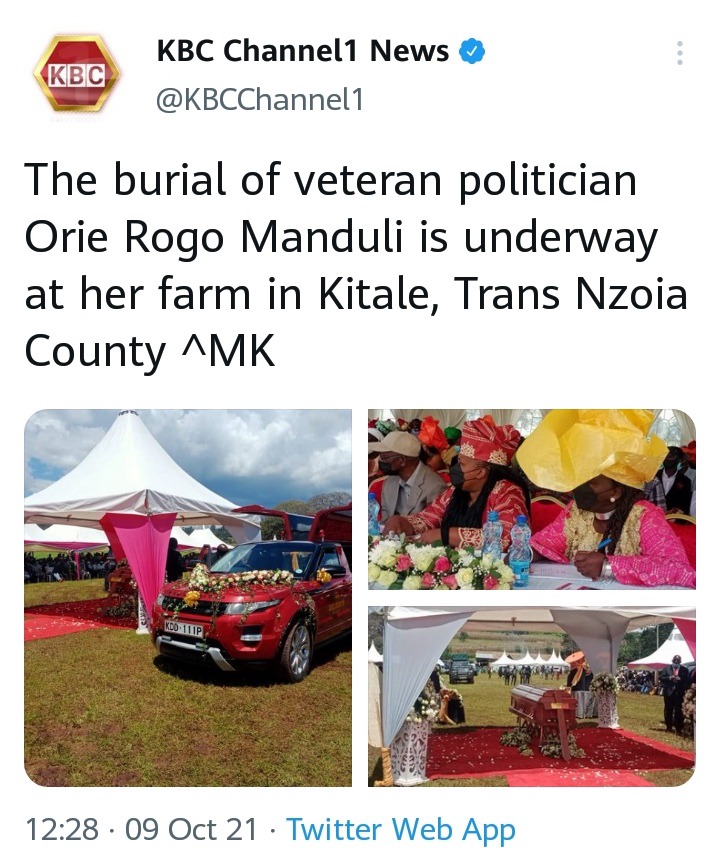Open the red Range Rover hearse photo
The height and width of the screenshot is (861, 720).
[188, 597]
